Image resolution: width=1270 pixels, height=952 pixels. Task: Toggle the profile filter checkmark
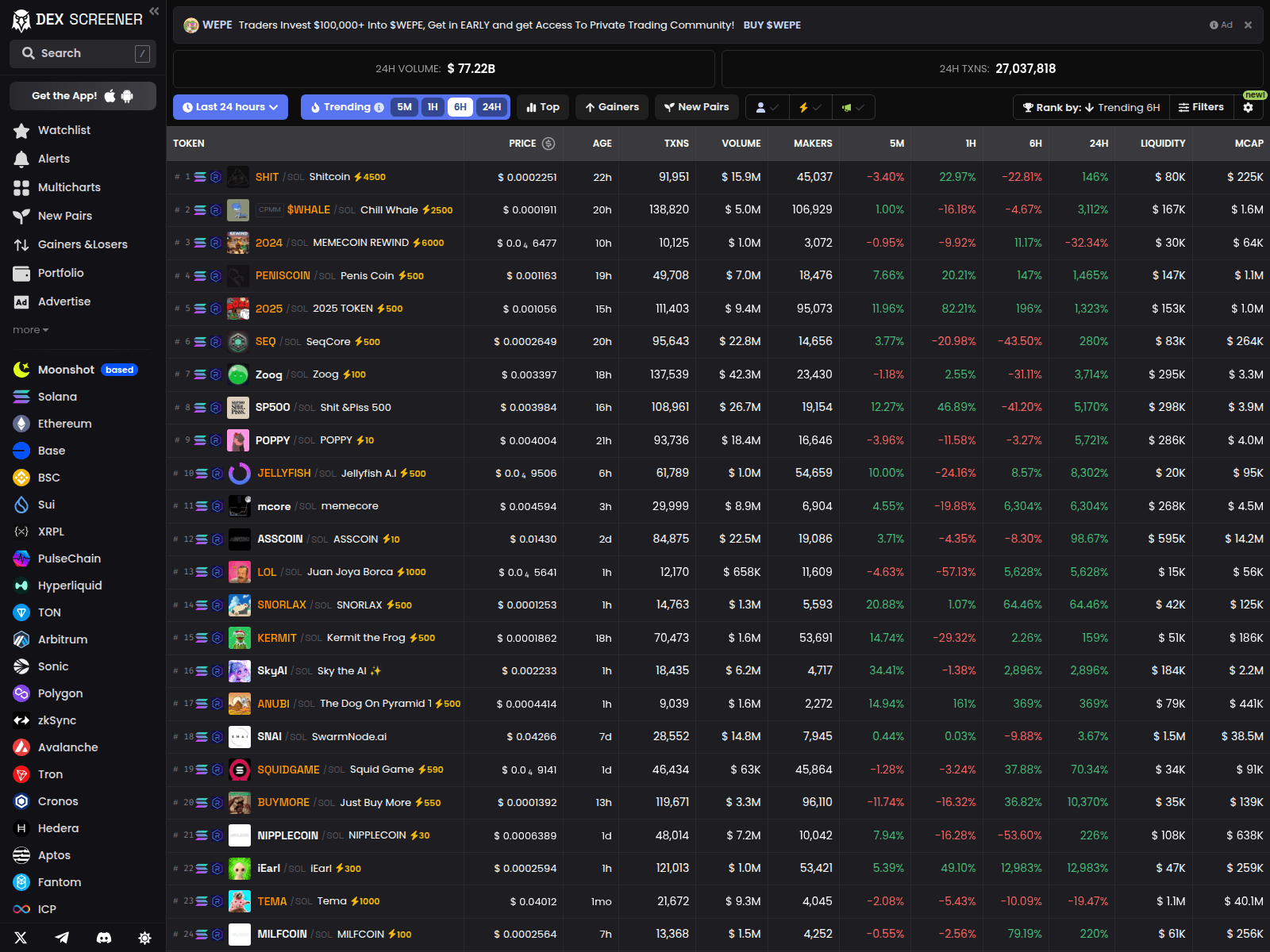[767, 107]
